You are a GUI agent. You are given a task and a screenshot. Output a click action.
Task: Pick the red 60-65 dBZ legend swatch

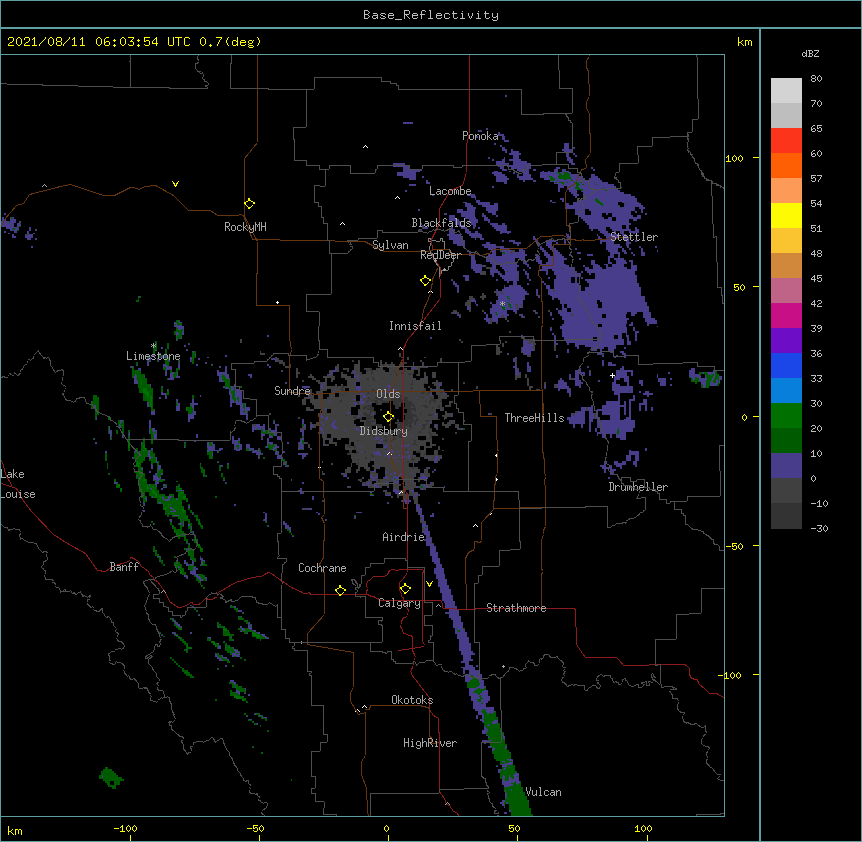coord(786,140)
